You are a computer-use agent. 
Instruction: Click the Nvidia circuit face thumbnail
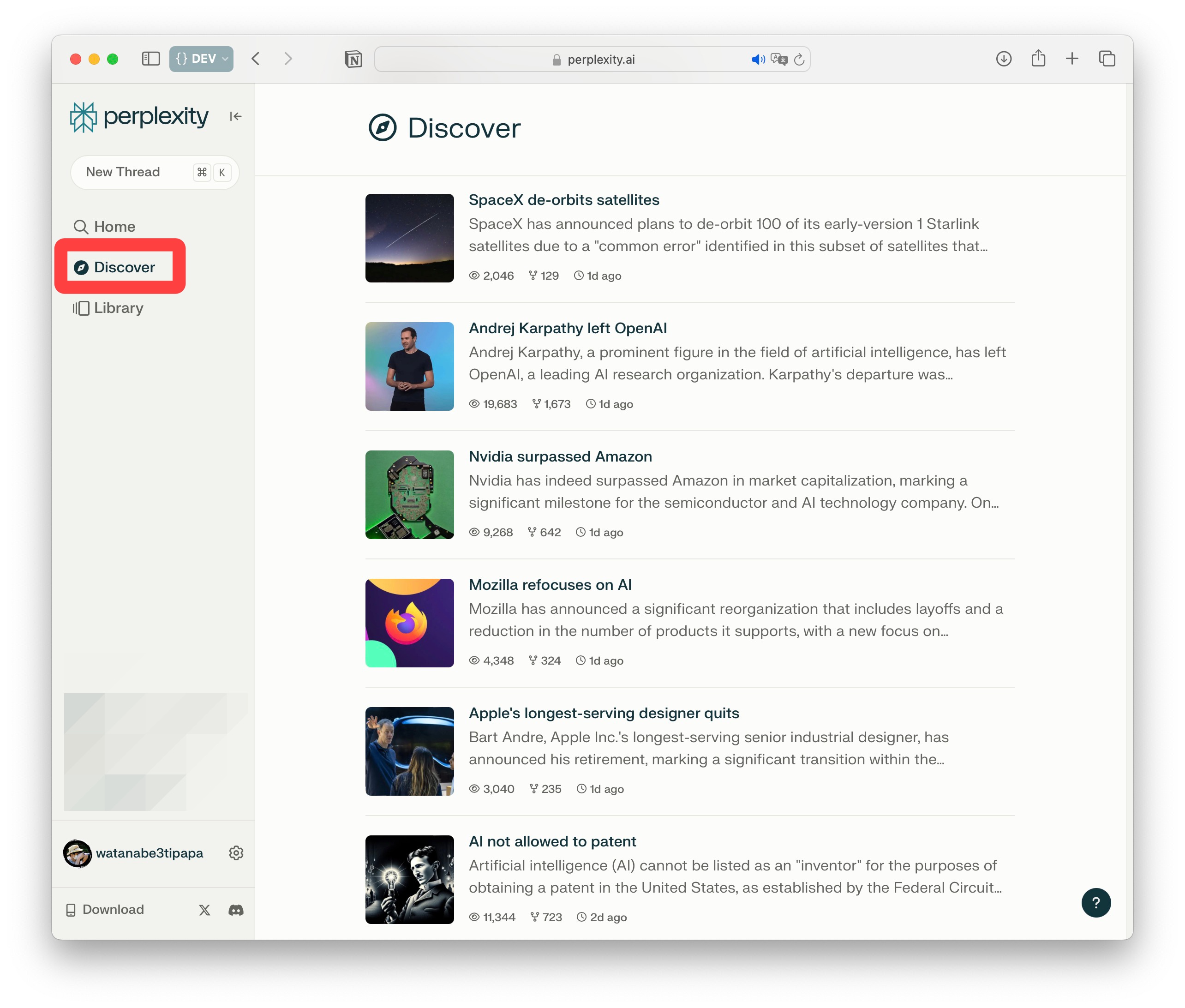(x=410, y=495)
